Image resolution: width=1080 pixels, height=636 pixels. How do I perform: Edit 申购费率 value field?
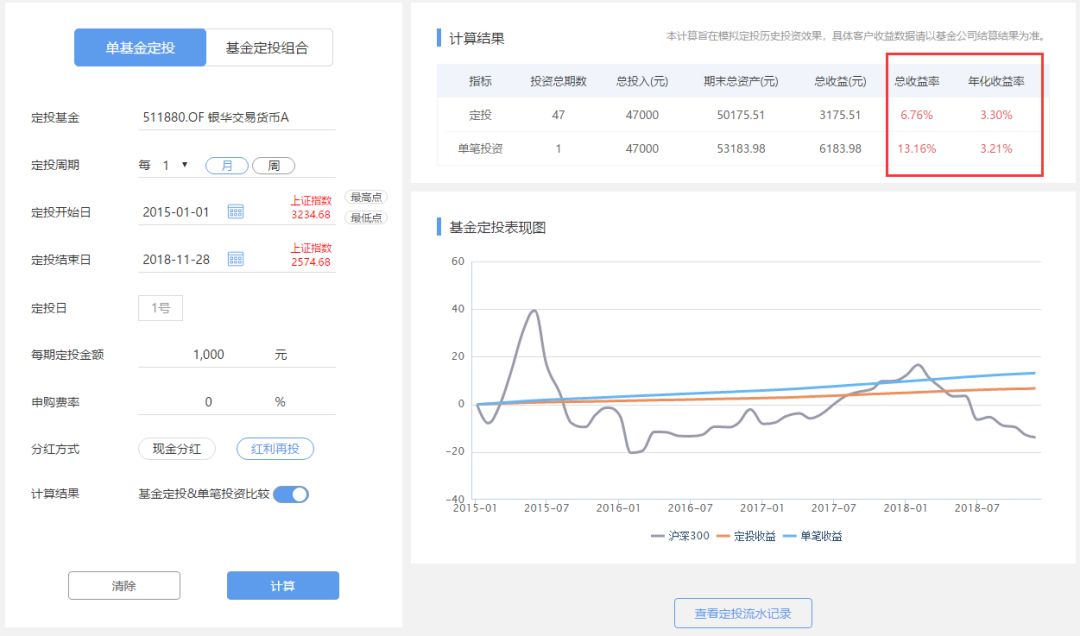(x=209, y=402)
